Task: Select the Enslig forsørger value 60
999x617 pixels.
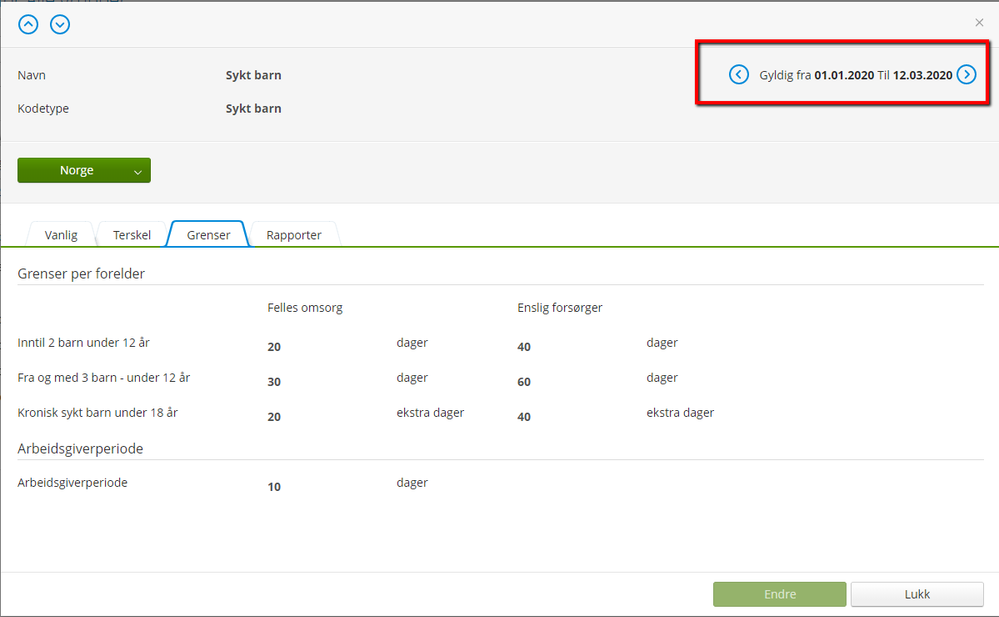Action: (524, 382)
